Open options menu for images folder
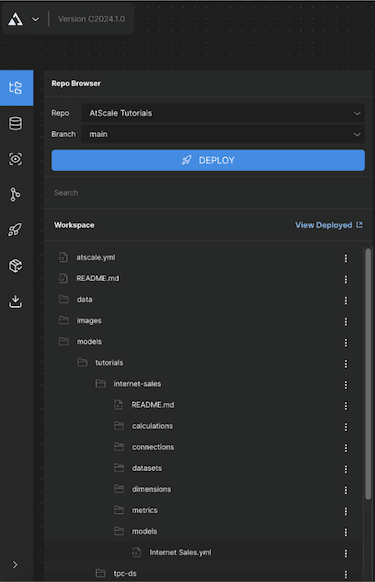Screen dimensions: 375x582 click(346, 321)
